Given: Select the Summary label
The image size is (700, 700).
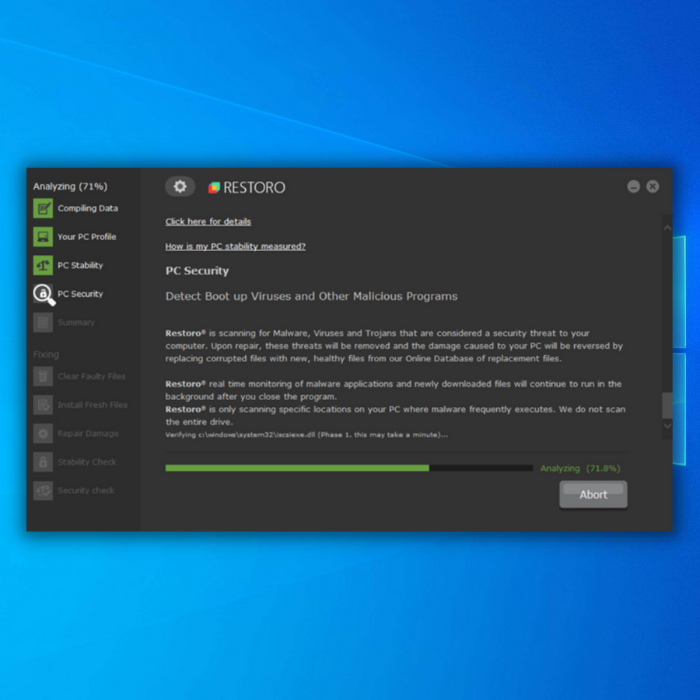Looking at the screenshot, I should (x=76, y=323).
